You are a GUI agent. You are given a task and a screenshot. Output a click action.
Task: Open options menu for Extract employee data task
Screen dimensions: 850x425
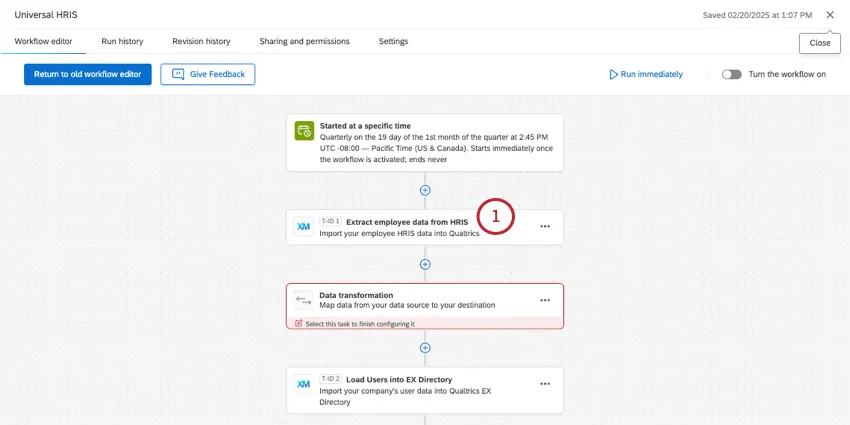coord(545,226)
